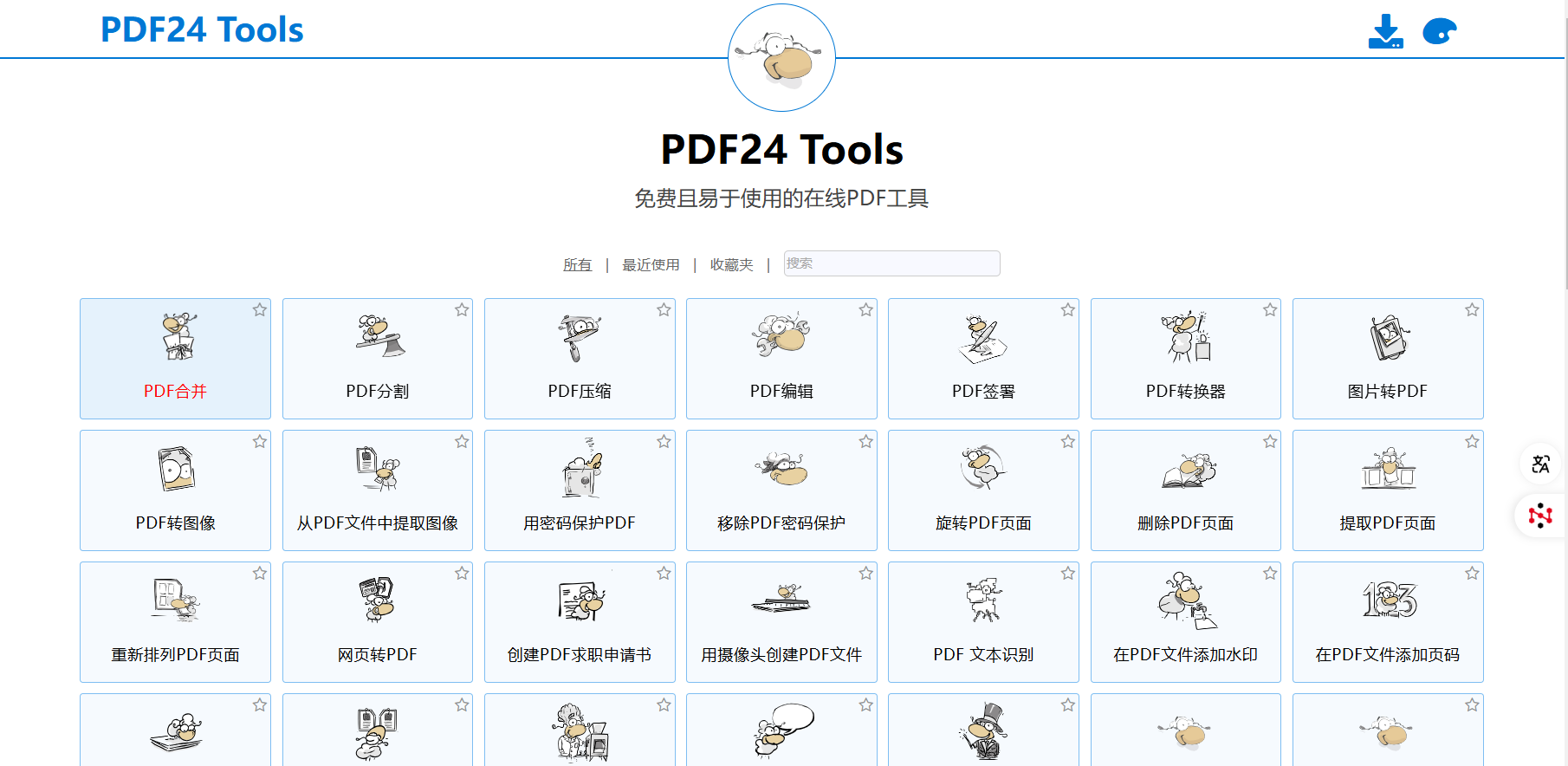Click the 搜索 search input field
1568x766 pixels.
[x=891, y=263]
